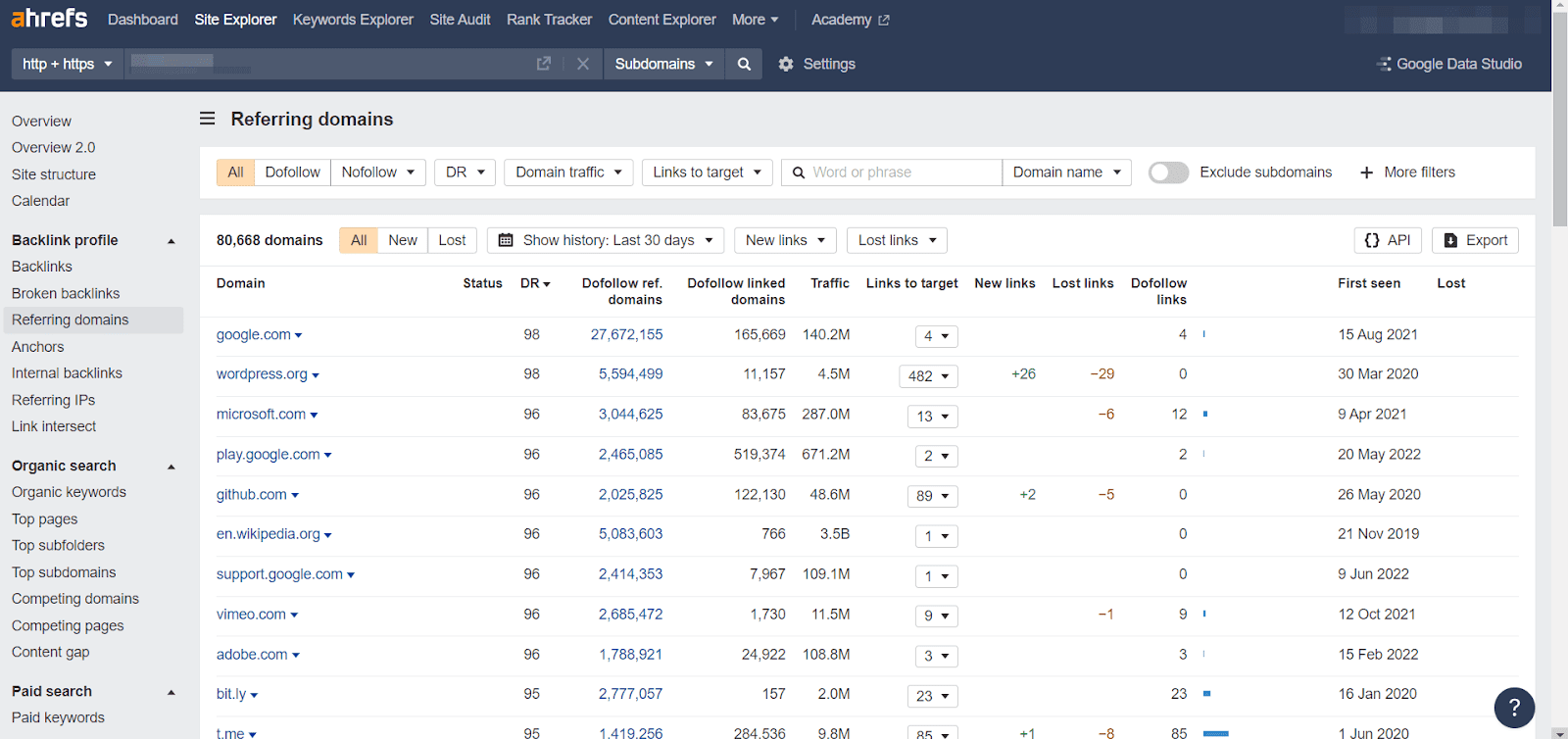Click the Ahrefs logo
The width and height of the screenshot is (1568, 739).
[49, 19]
